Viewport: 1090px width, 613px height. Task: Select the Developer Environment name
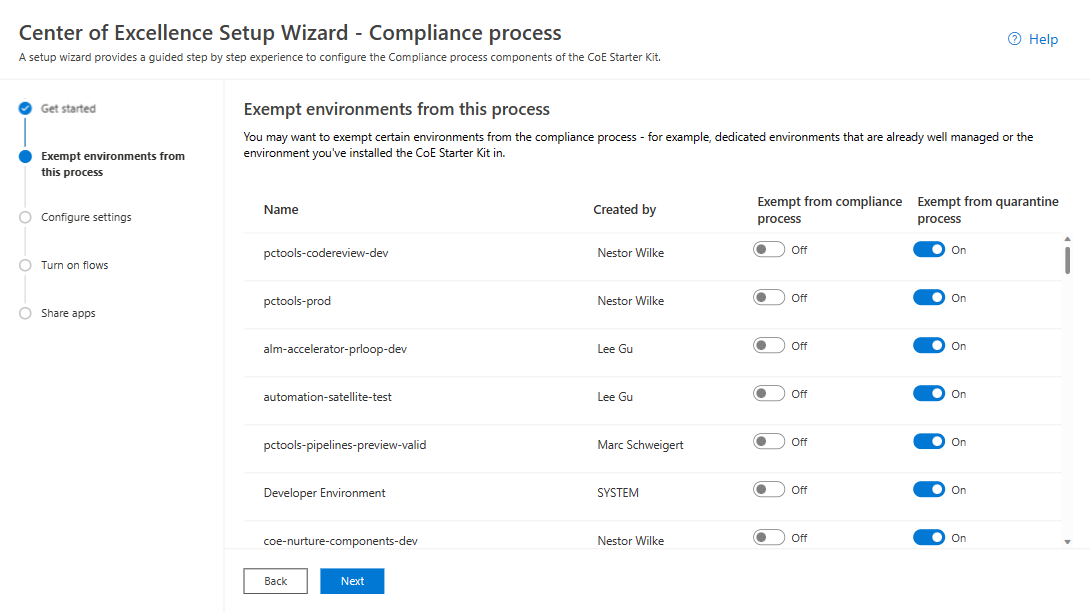[x=324, y=493]
